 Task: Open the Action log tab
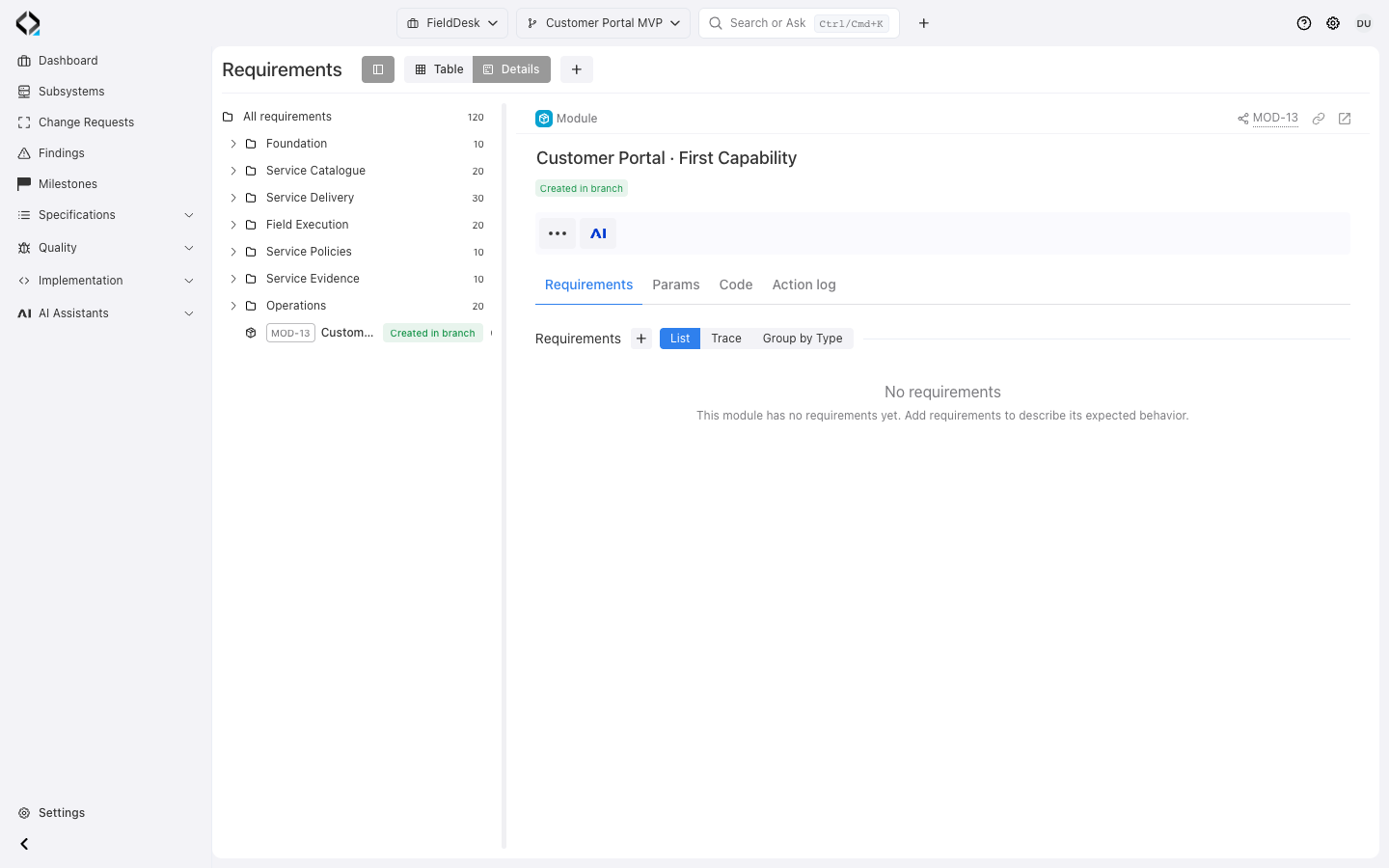pyautogui.click(x=804, y=285)
